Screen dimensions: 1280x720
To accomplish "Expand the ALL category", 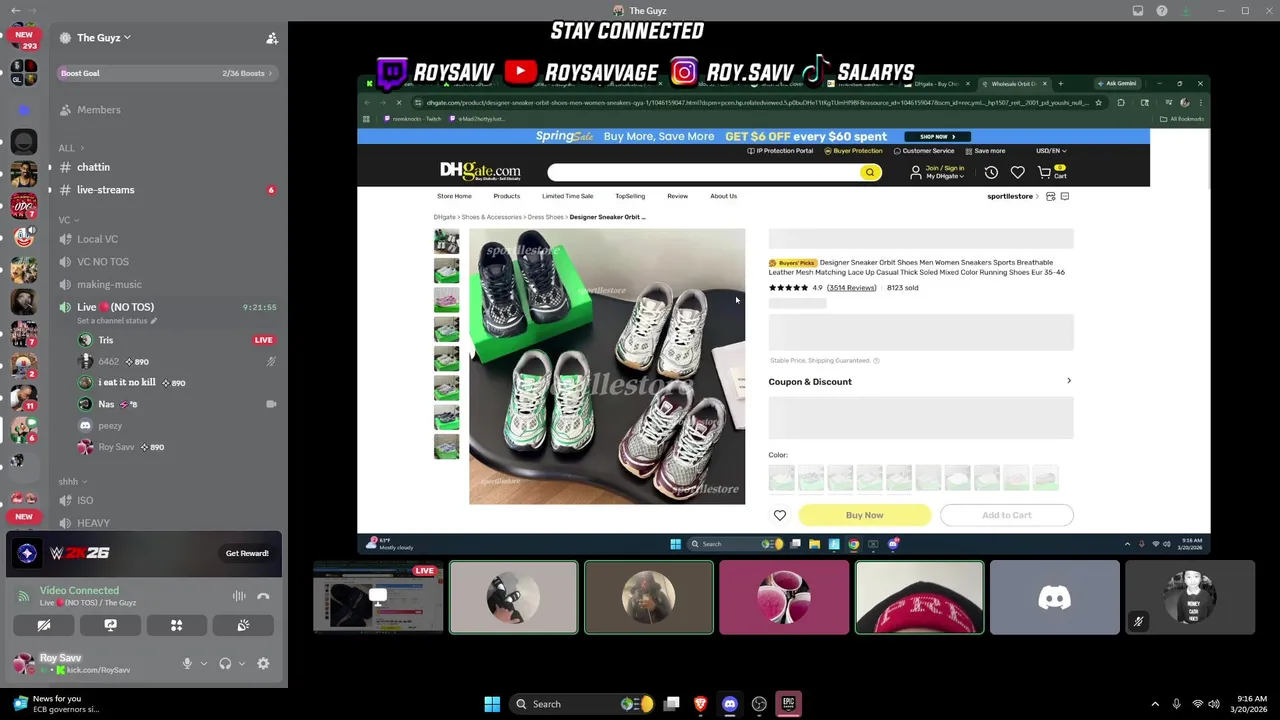I will click(70, 148).
